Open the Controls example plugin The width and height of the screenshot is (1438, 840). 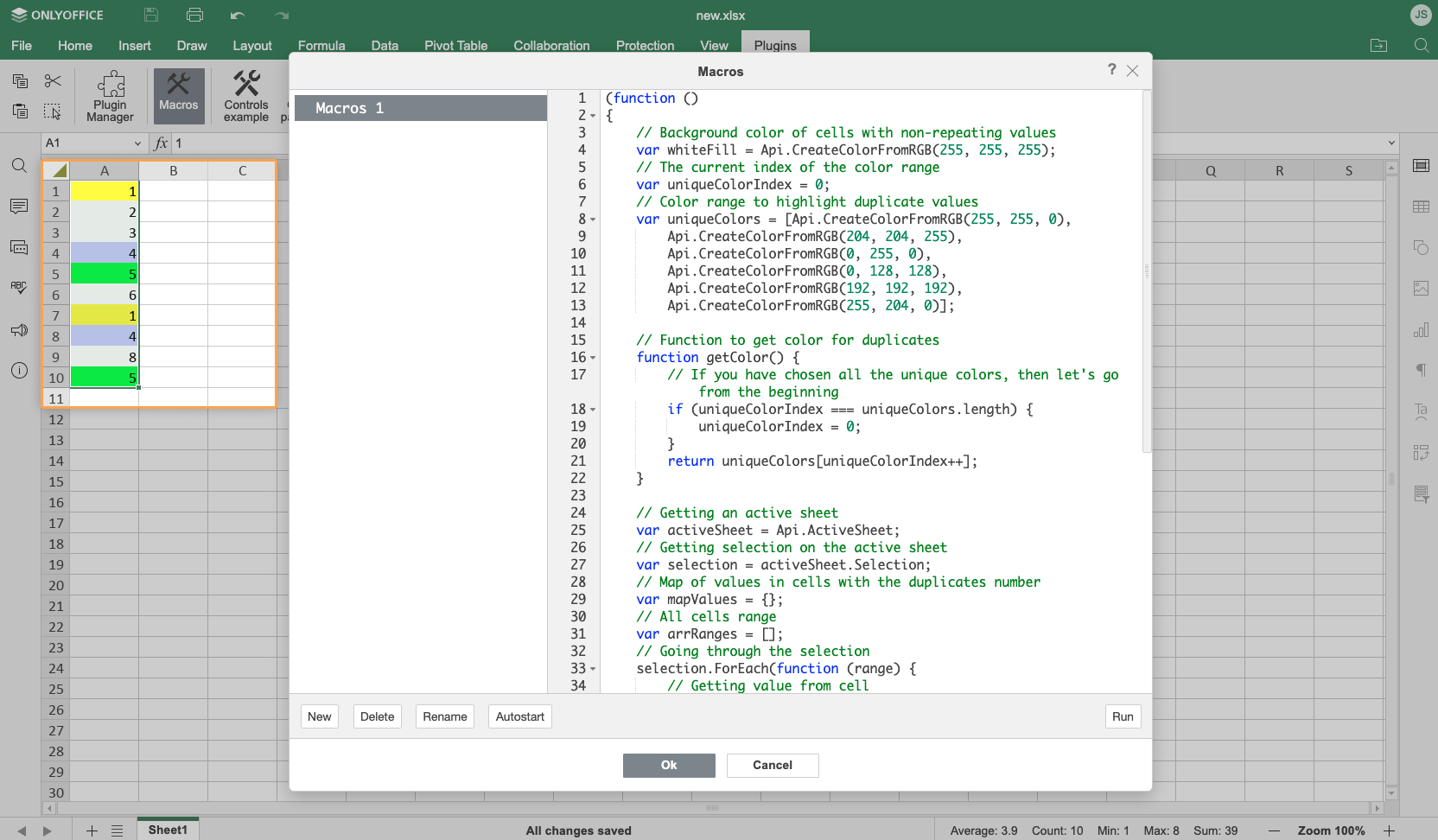tap(246, 96)
